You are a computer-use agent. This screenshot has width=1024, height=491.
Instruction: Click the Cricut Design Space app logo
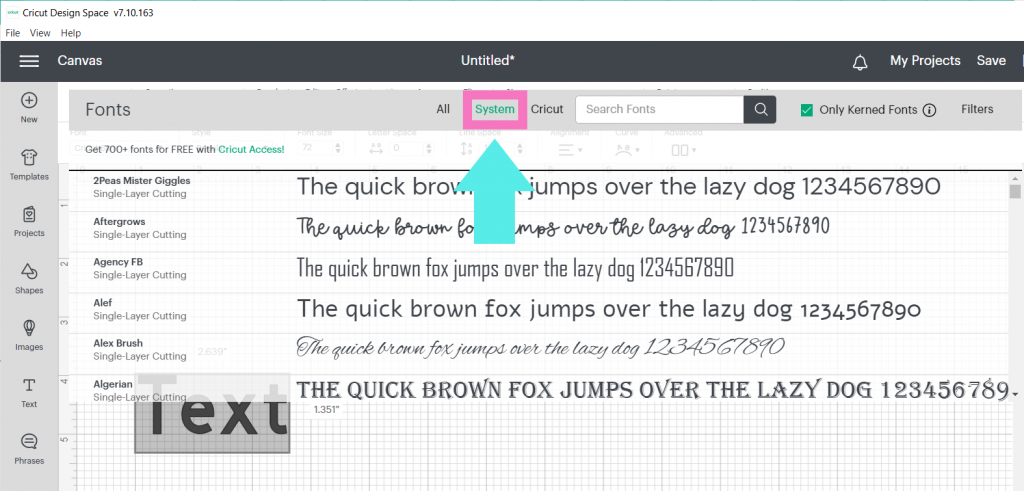tap(12, 12)
